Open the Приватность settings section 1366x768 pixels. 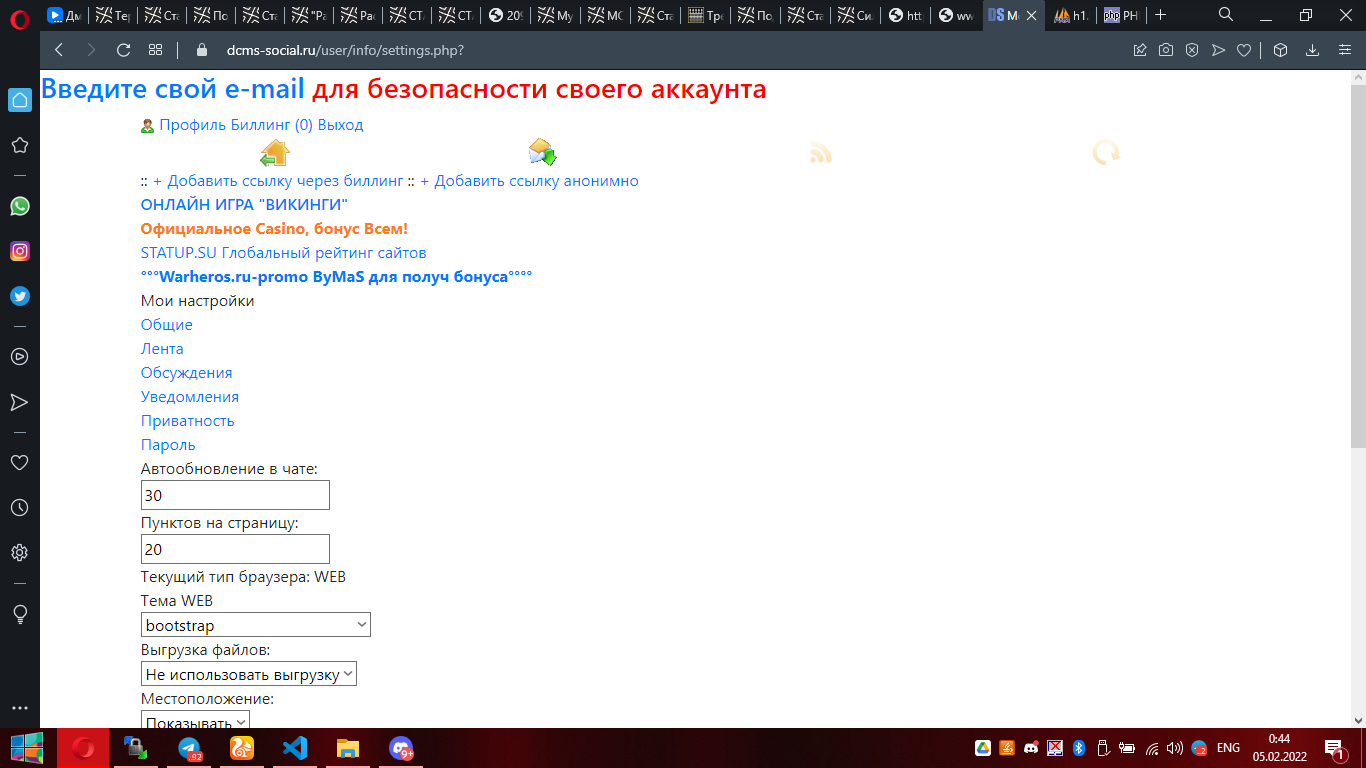click(x=187, y=421)
